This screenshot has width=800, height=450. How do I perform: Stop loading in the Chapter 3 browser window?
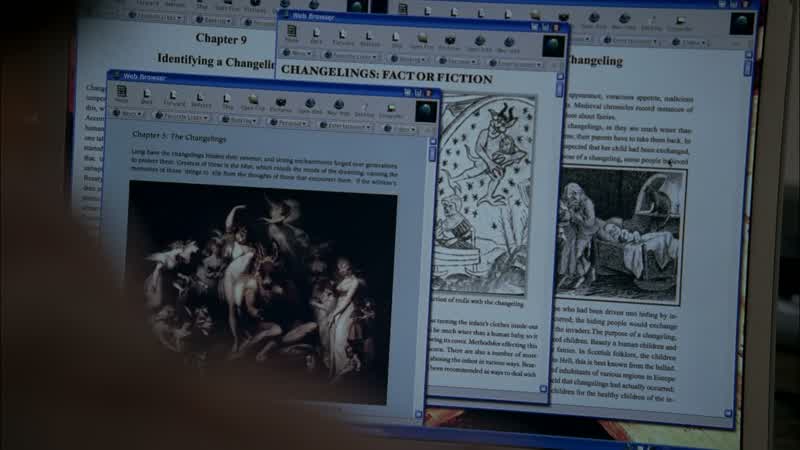[x=228, y=101]
